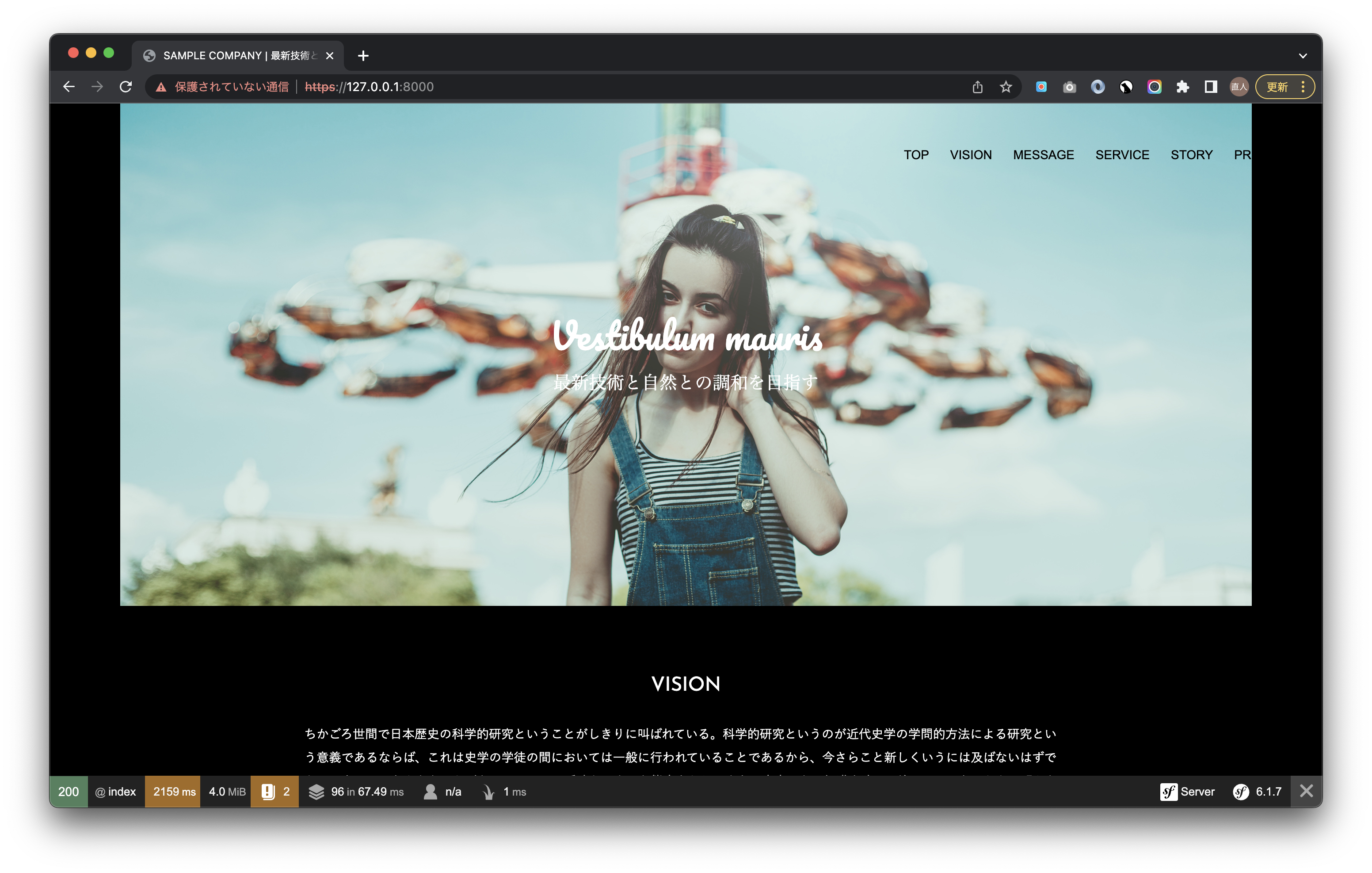Click the screen recorder extension icon

[1041, 87]
